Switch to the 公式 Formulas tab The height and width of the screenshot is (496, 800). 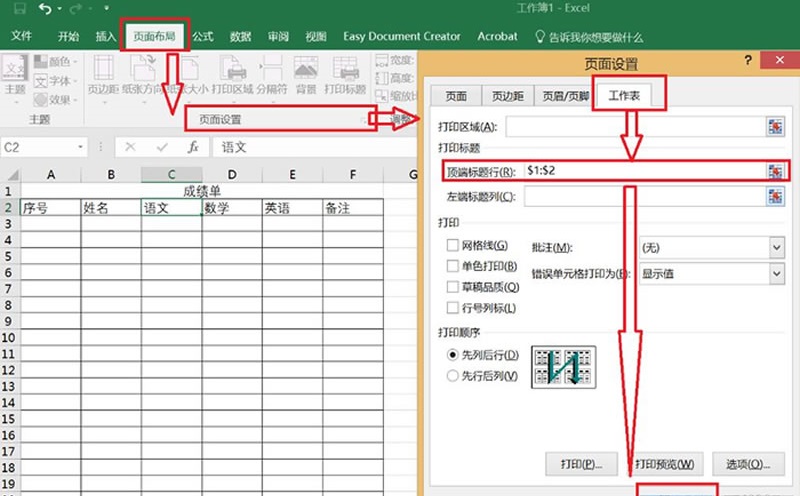pyautogui.click(x=203, y=36)
